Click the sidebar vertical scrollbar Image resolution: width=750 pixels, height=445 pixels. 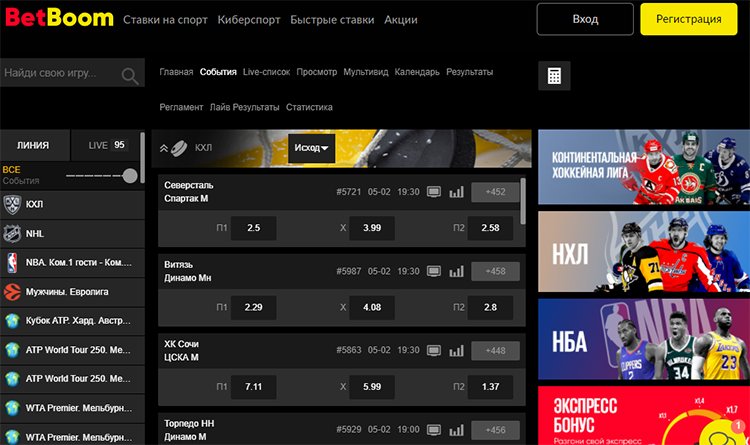[142, 158]
